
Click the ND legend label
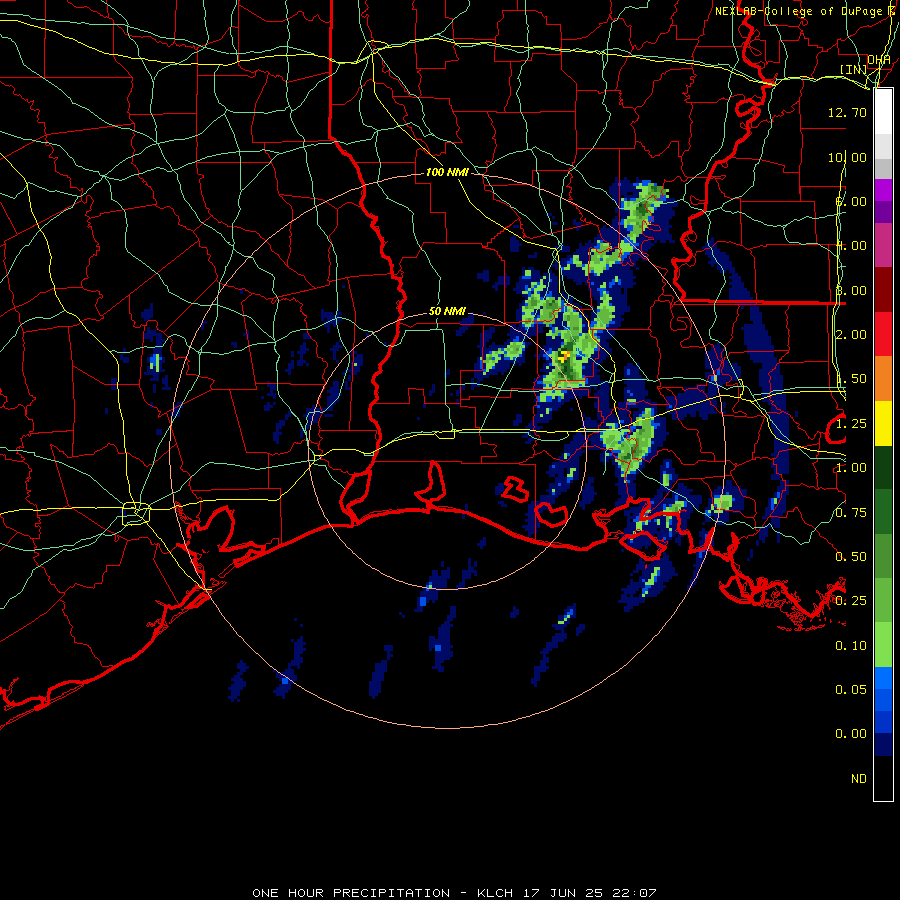pos(859,779)
